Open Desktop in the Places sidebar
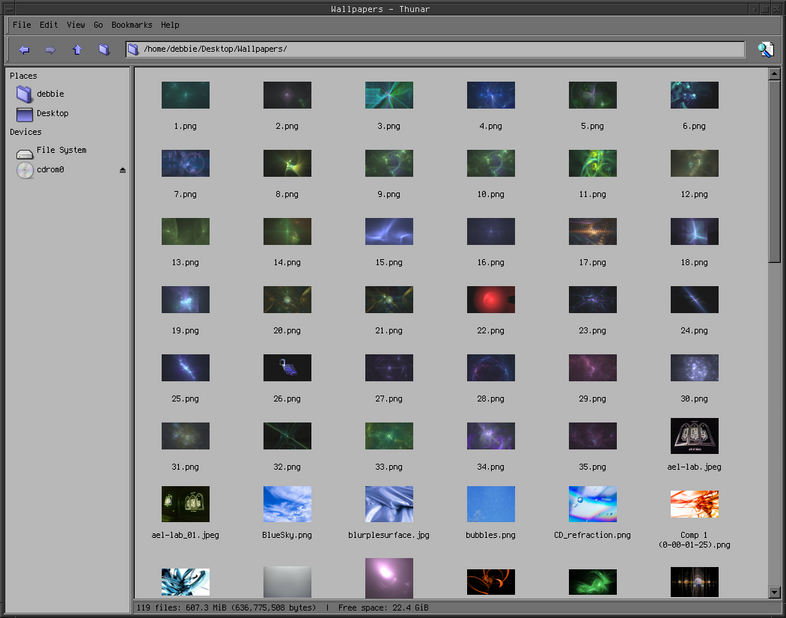Image resolution: width=786 pixels, height=618 pixels. pyautogui.click(x=43, y=114)
